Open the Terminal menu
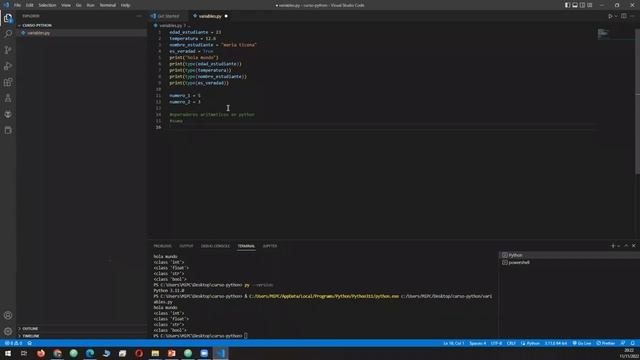Image resolution: width=640 pixels, height=360 pixels. 108,5
